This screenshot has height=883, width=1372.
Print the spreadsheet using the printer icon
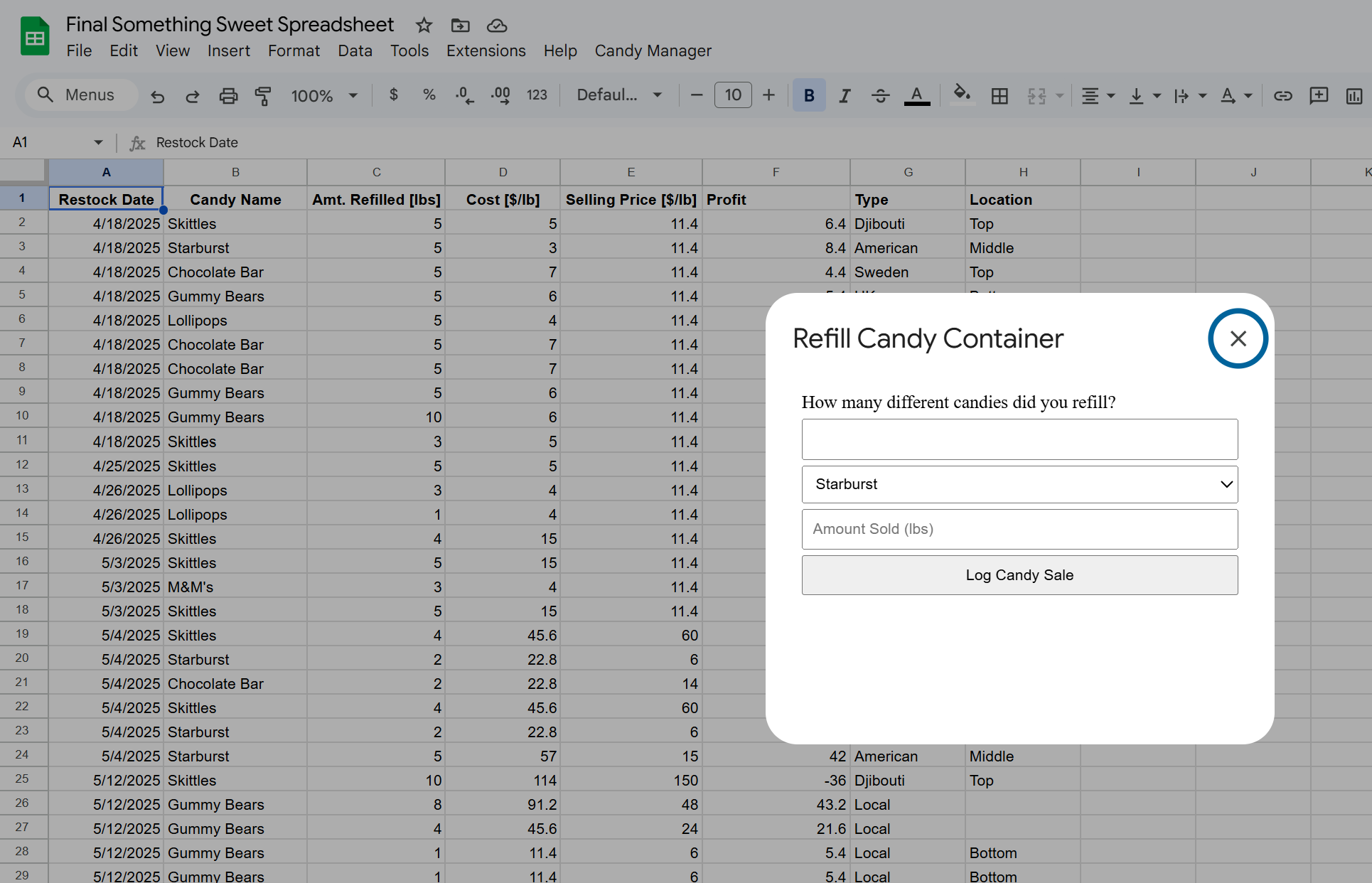tap(228, 95)
